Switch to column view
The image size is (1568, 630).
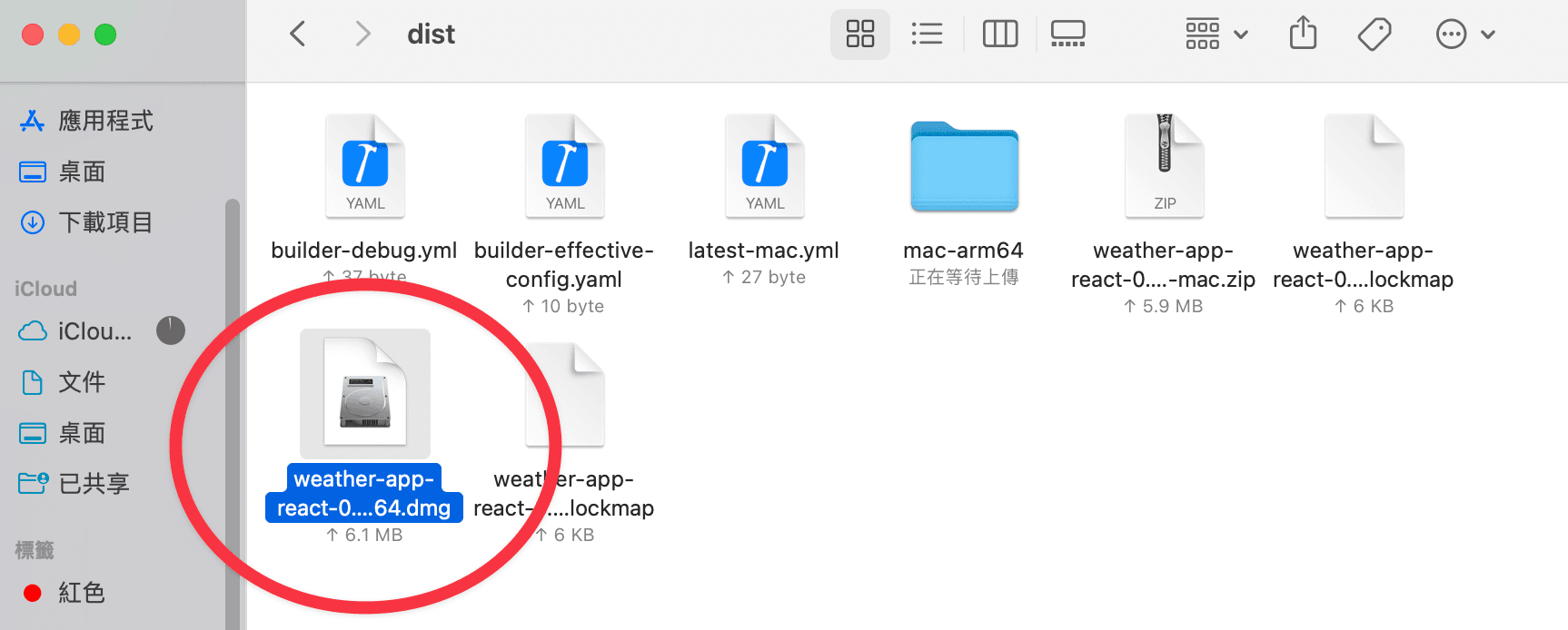[x=999, y=34]
